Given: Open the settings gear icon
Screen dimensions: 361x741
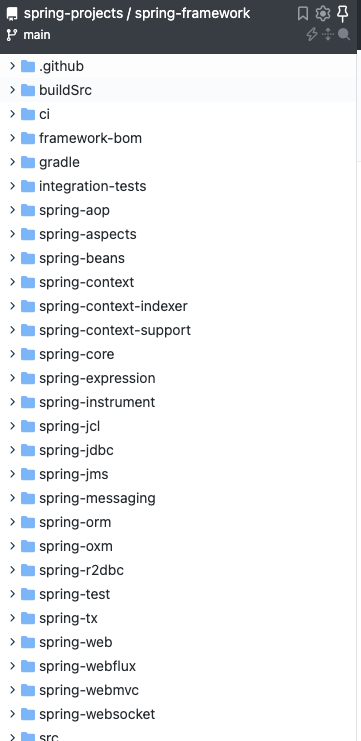Looking at the screenshot, I should [323, 14].
